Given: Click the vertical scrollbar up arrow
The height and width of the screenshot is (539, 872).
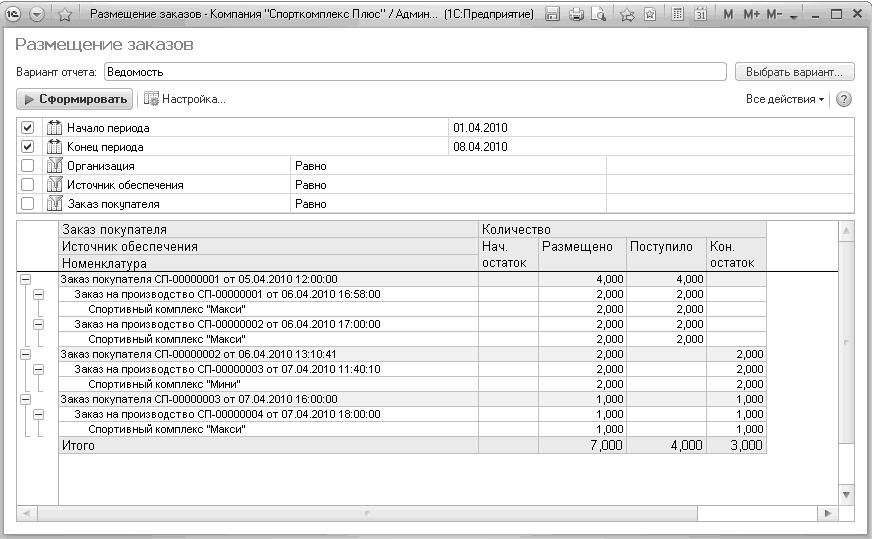Looking at the screenshot, I should click(x=846, y=230).
